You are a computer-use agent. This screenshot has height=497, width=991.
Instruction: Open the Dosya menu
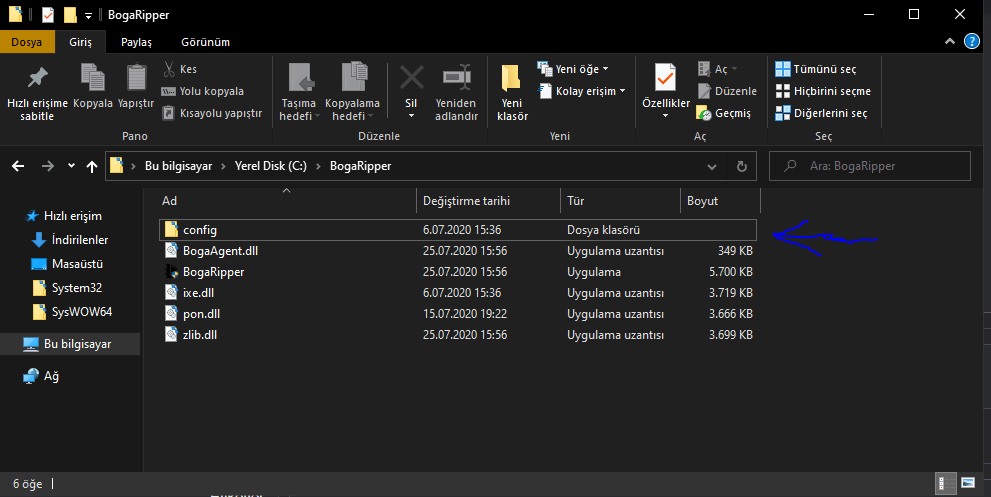(27, 42)
